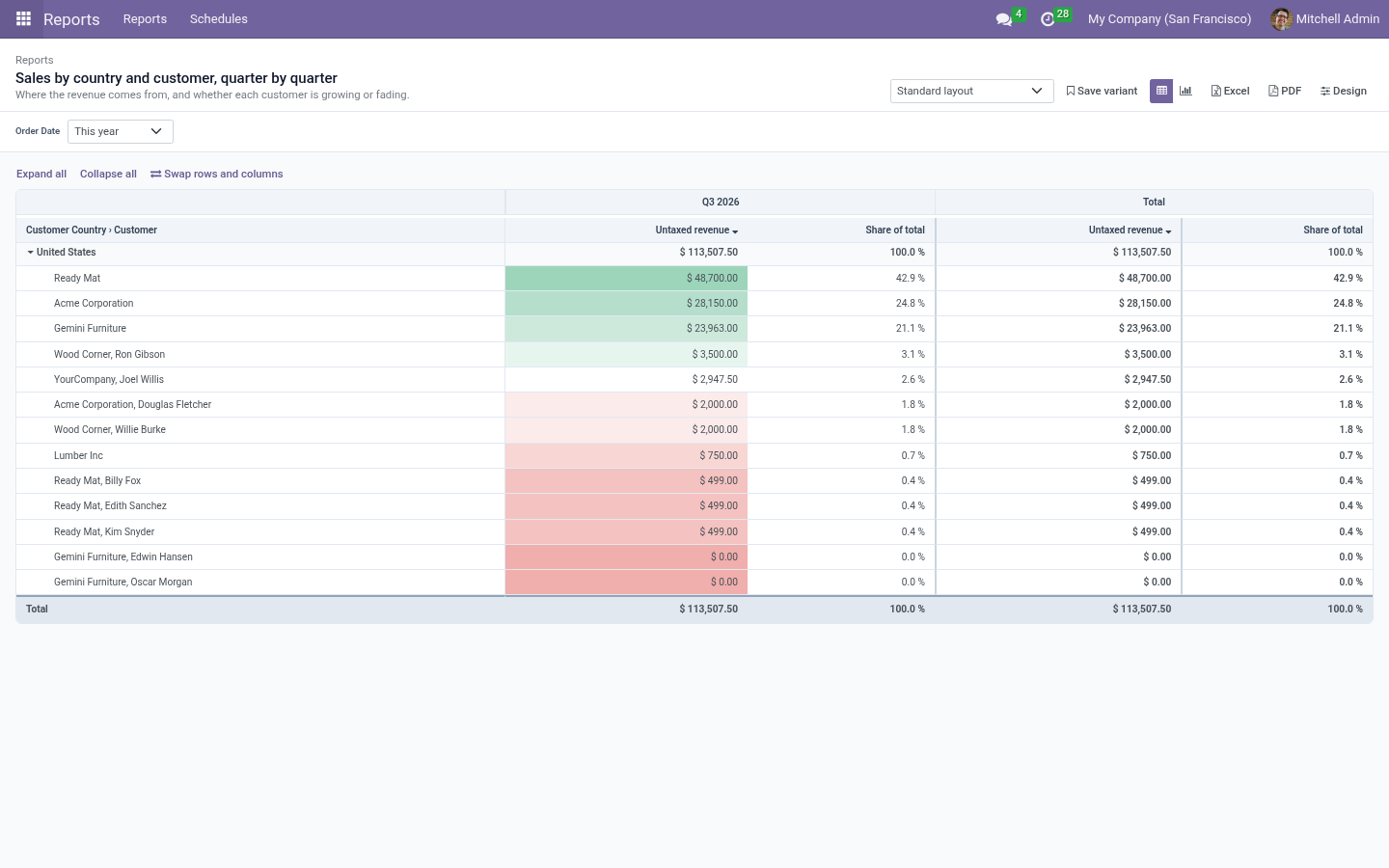
Task: Click Expand all link
Action: point(41,175)
